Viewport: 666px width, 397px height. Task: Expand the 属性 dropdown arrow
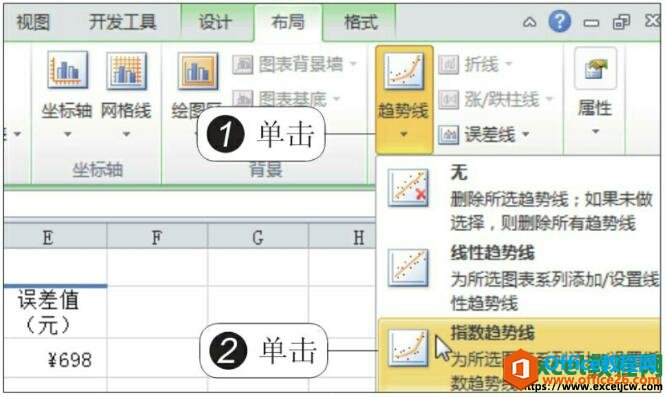tap(595, 132)
